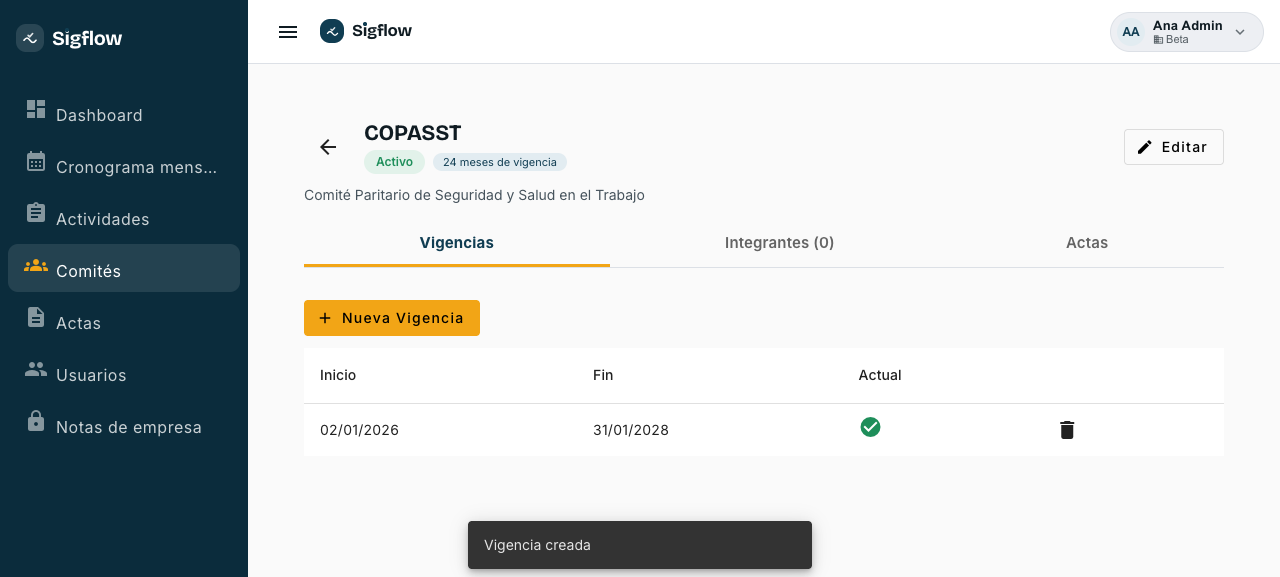Click the Editar button
The width and height of the screenshot is (1280, 577).
coord(1173,147)
